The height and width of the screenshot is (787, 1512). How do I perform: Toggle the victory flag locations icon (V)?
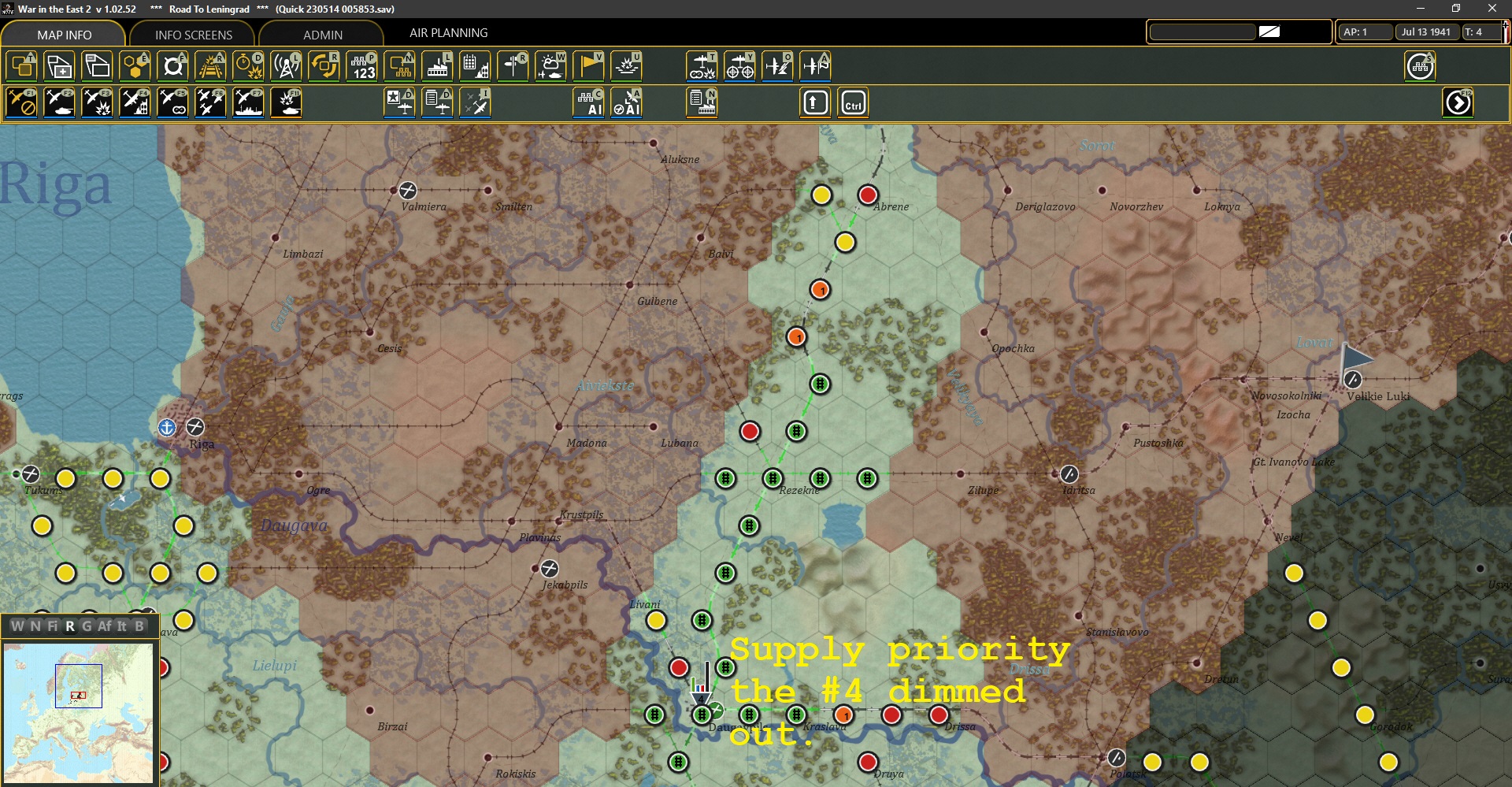pyautogui.click(x=588, y=66)
